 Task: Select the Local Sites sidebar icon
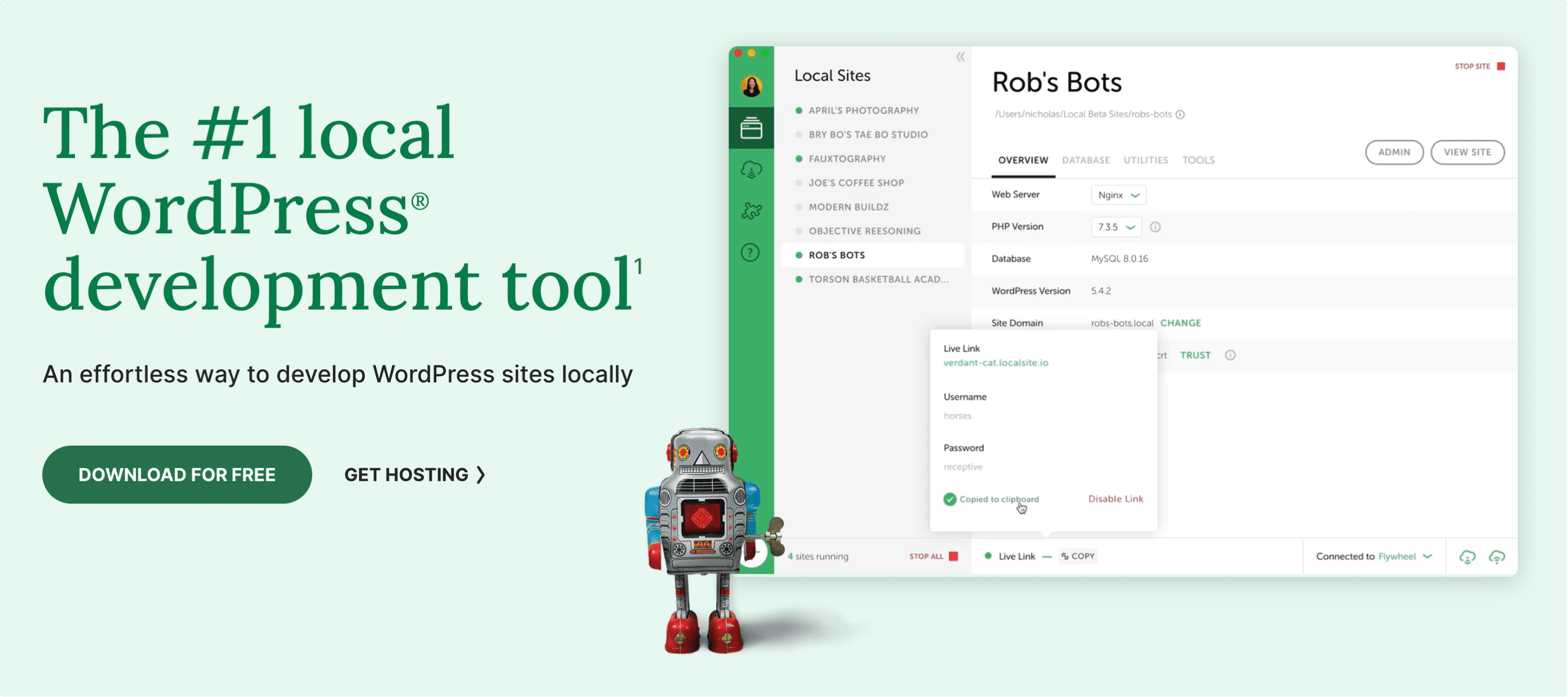pos(751,128)
